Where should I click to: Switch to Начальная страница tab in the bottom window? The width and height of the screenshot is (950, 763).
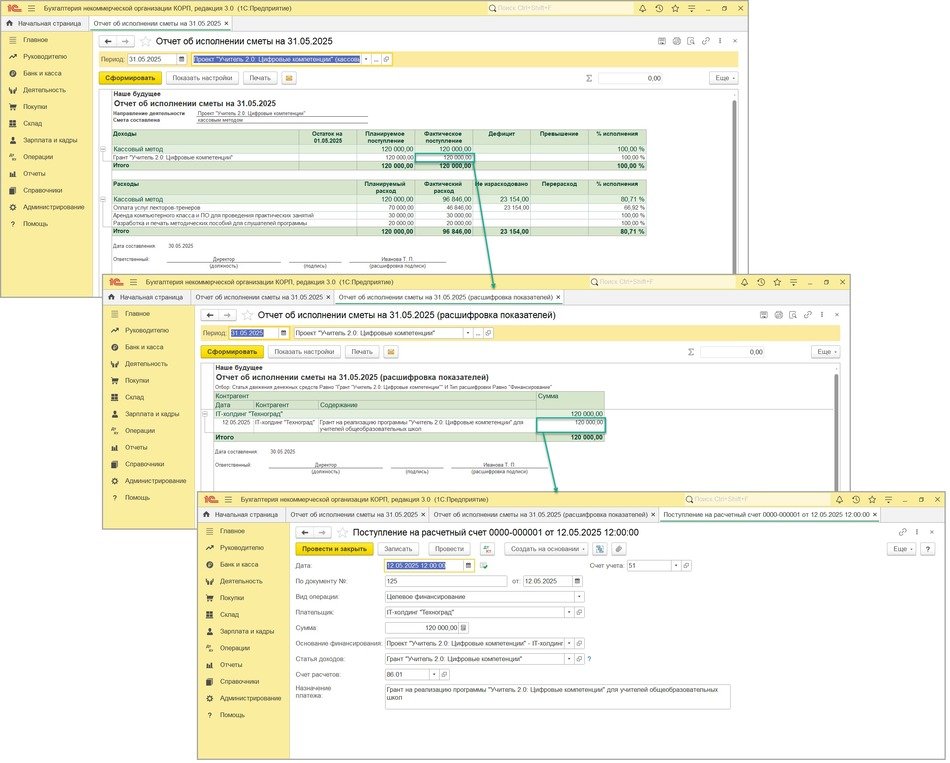[x=242, y=514]
